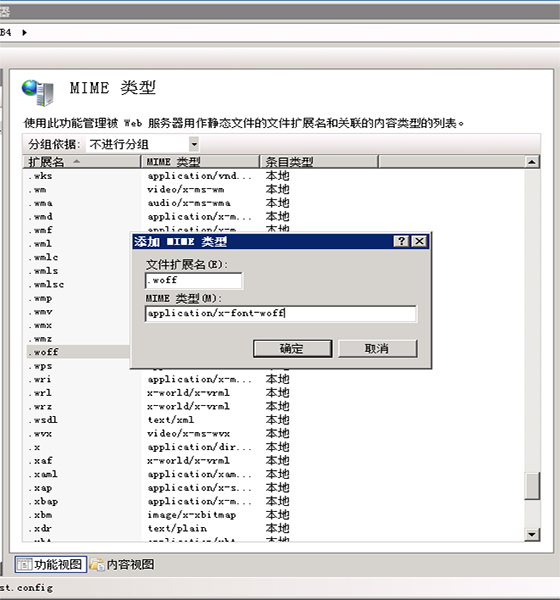Click the scroll up arrow of list
Image resolution: width=560 pixels, height=600 pixels.
tap(532, 162)
